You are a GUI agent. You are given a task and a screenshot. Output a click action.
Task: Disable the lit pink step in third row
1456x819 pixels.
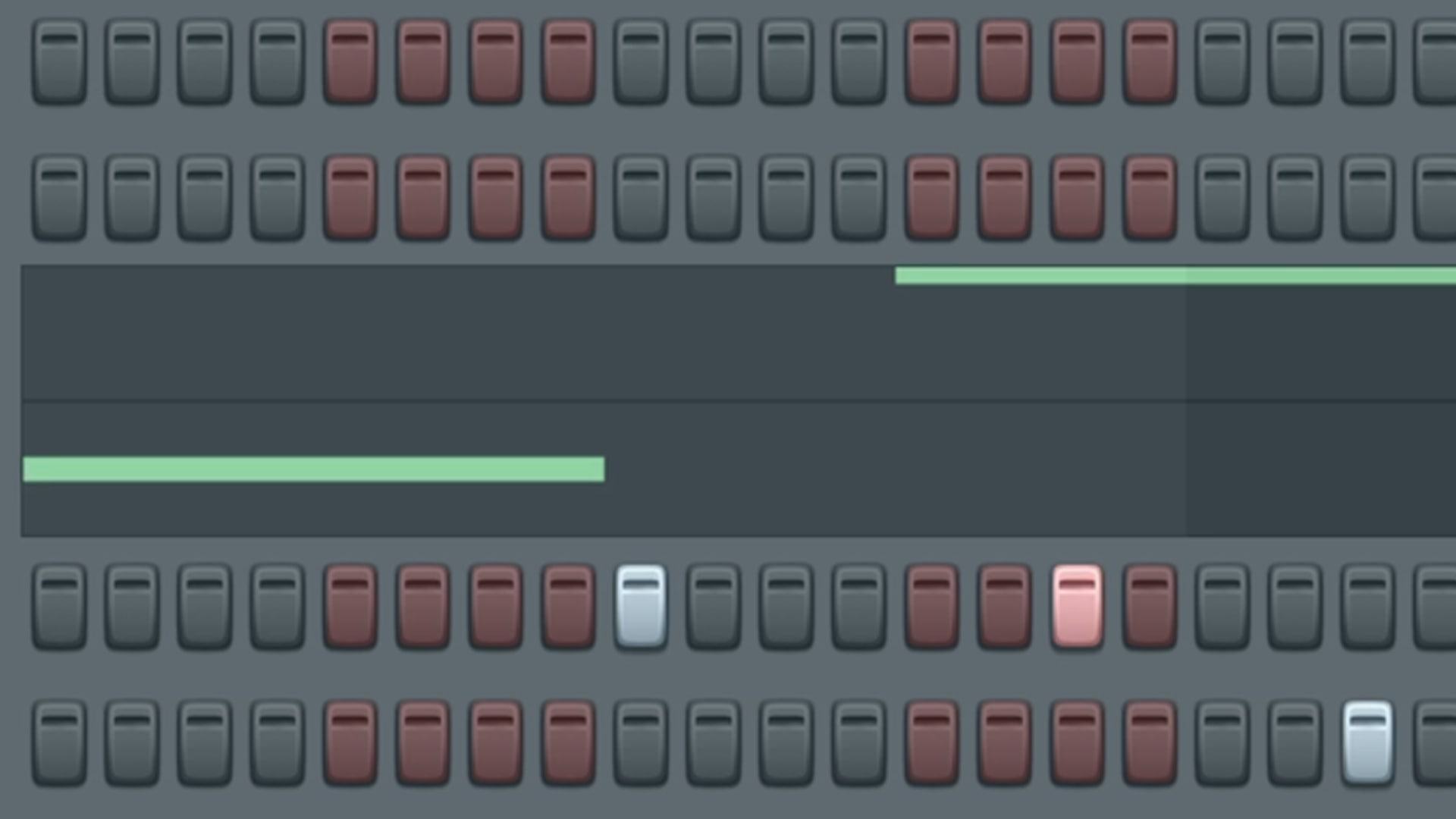(x=1078, y=607)
